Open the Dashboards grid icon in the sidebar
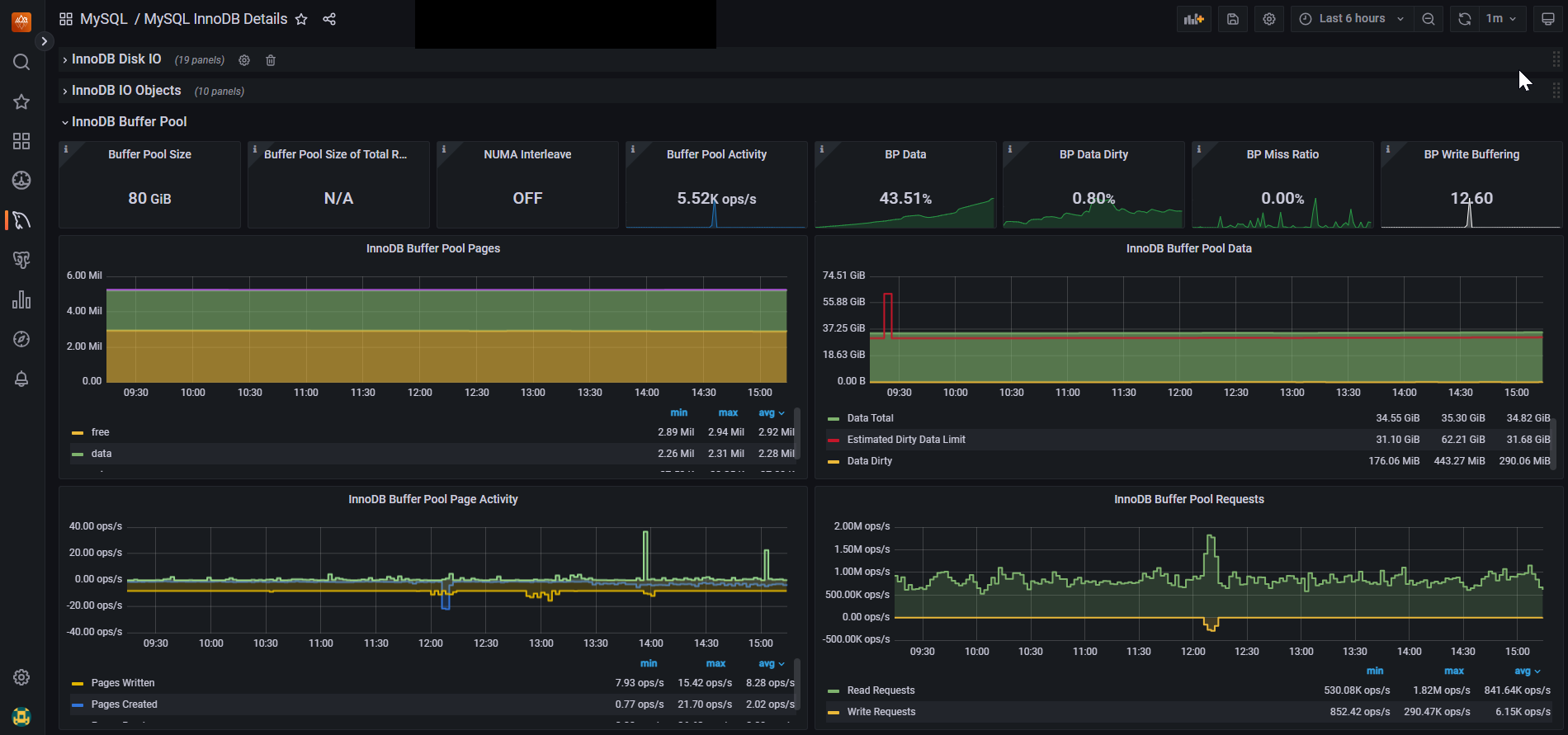Screen dimensions: 1568x735 coord(21,141)
